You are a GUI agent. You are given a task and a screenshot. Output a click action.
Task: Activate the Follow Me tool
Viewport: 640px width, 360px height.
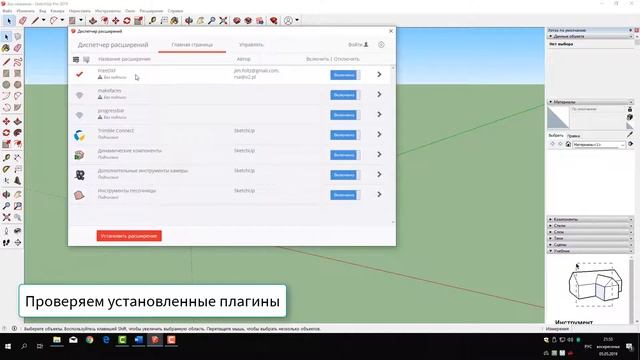point(18,133)
